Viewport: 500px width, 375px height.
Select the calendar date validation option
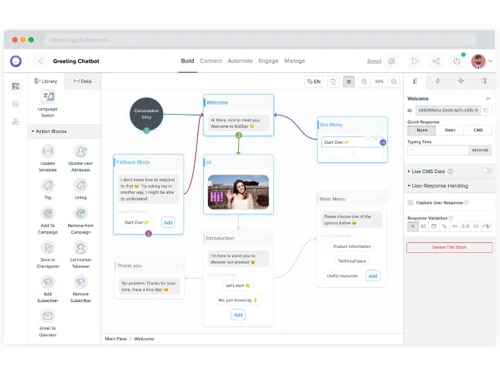pyautogui.click(x=434, y=226)
